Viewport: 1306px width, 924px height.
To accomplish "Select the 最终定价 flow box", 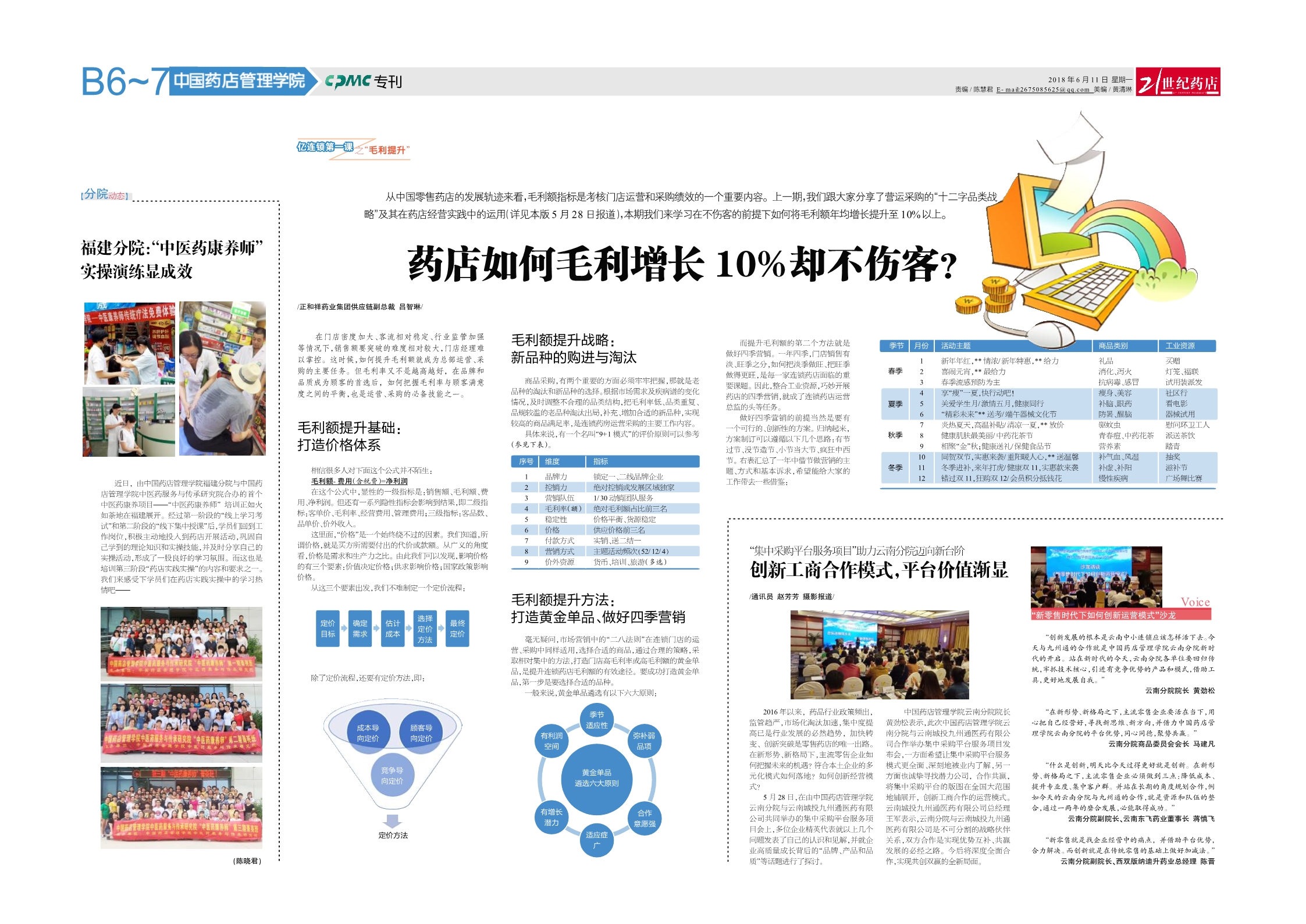I will [458, 628].
